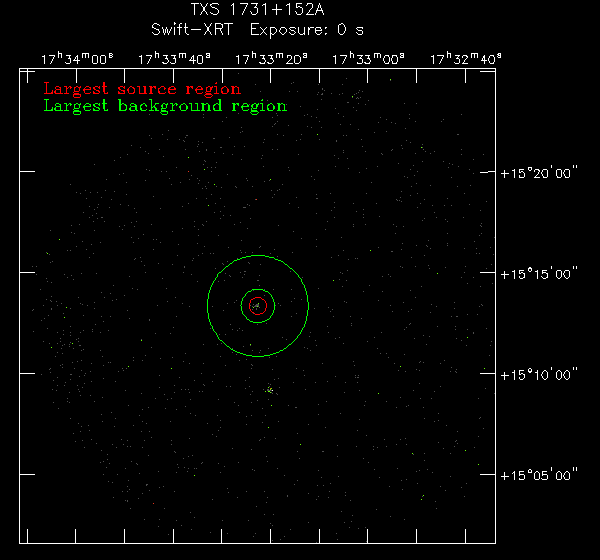Click the declination label +15°15'00"
600x560 pixels.
point(539,274)
